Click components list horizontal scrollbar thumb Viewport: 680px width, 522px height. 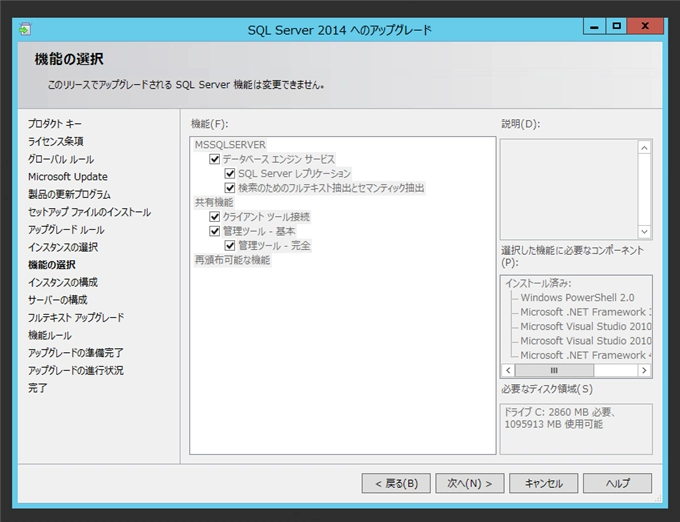point(554,370)
